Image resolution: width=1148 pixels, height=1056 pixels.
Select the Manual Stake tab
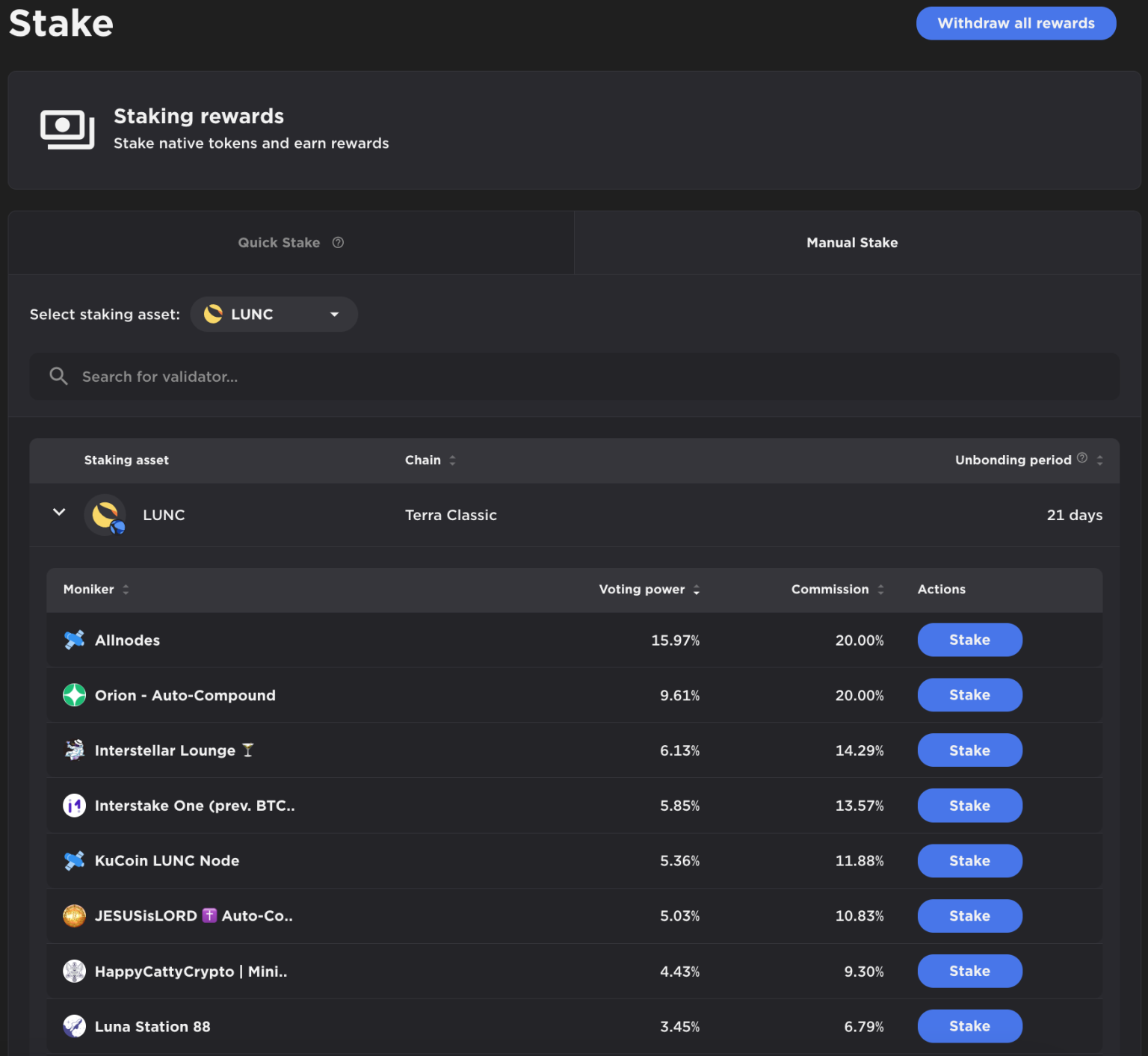tap(852, 242)
